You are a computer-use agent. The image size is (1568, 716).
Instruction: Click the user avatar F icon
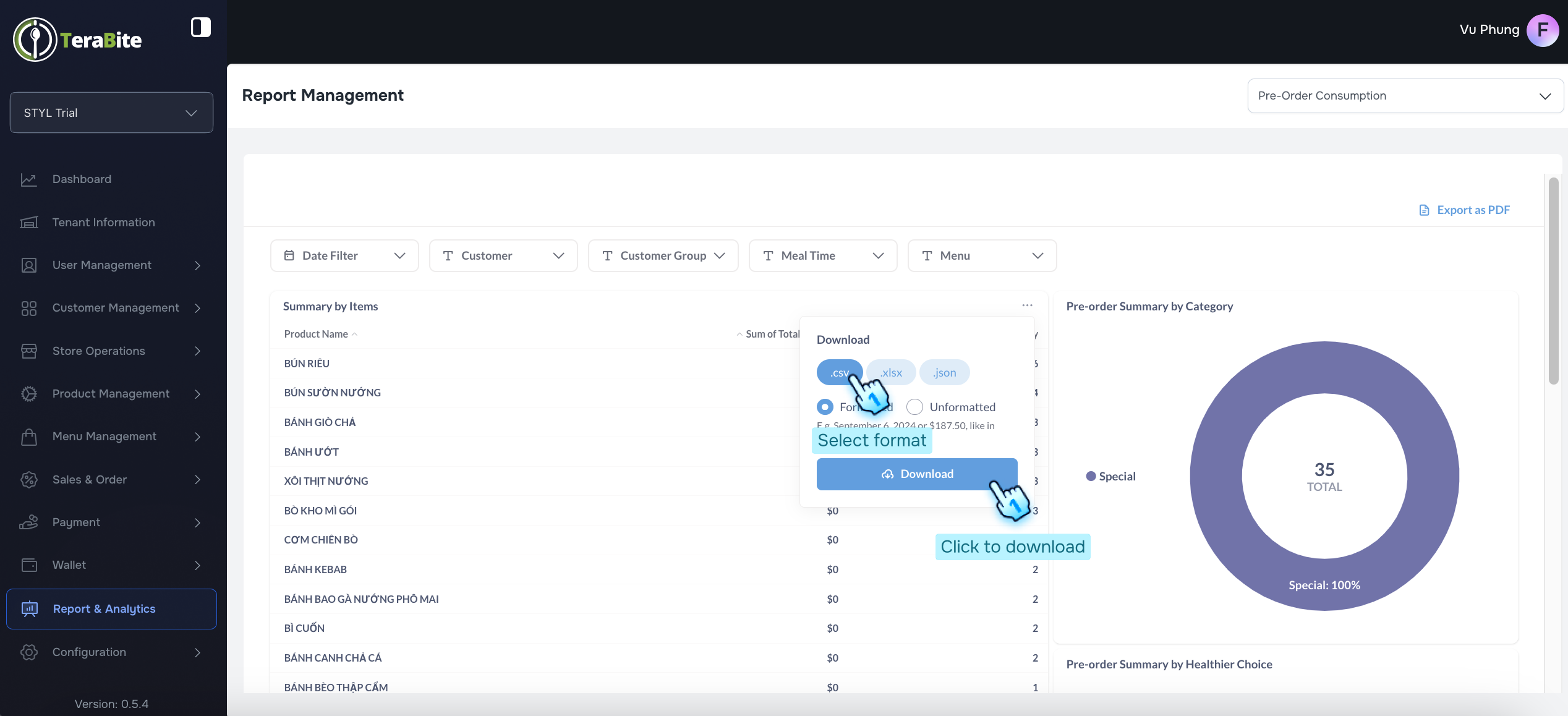(1542, 30)
